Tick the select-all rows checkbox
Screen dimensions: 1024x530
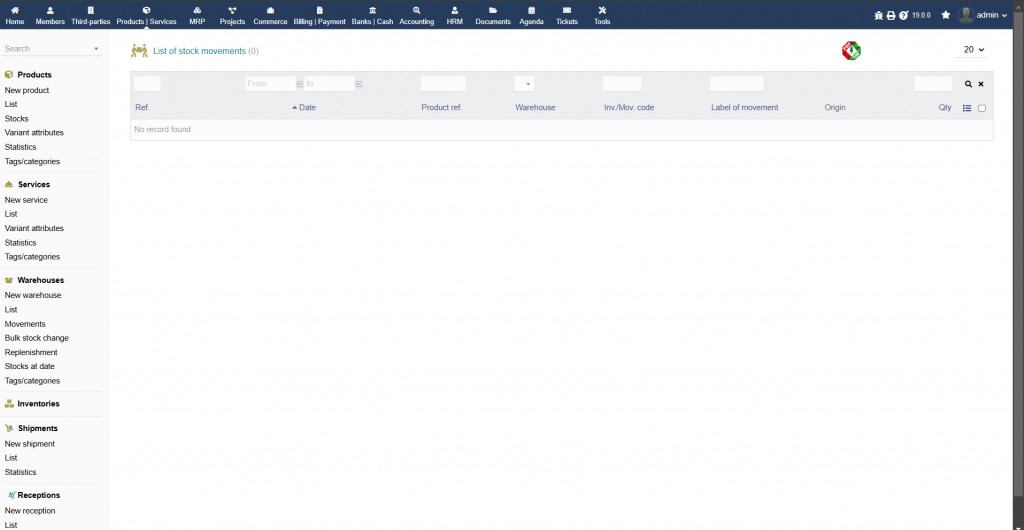(x=982, y=108)
